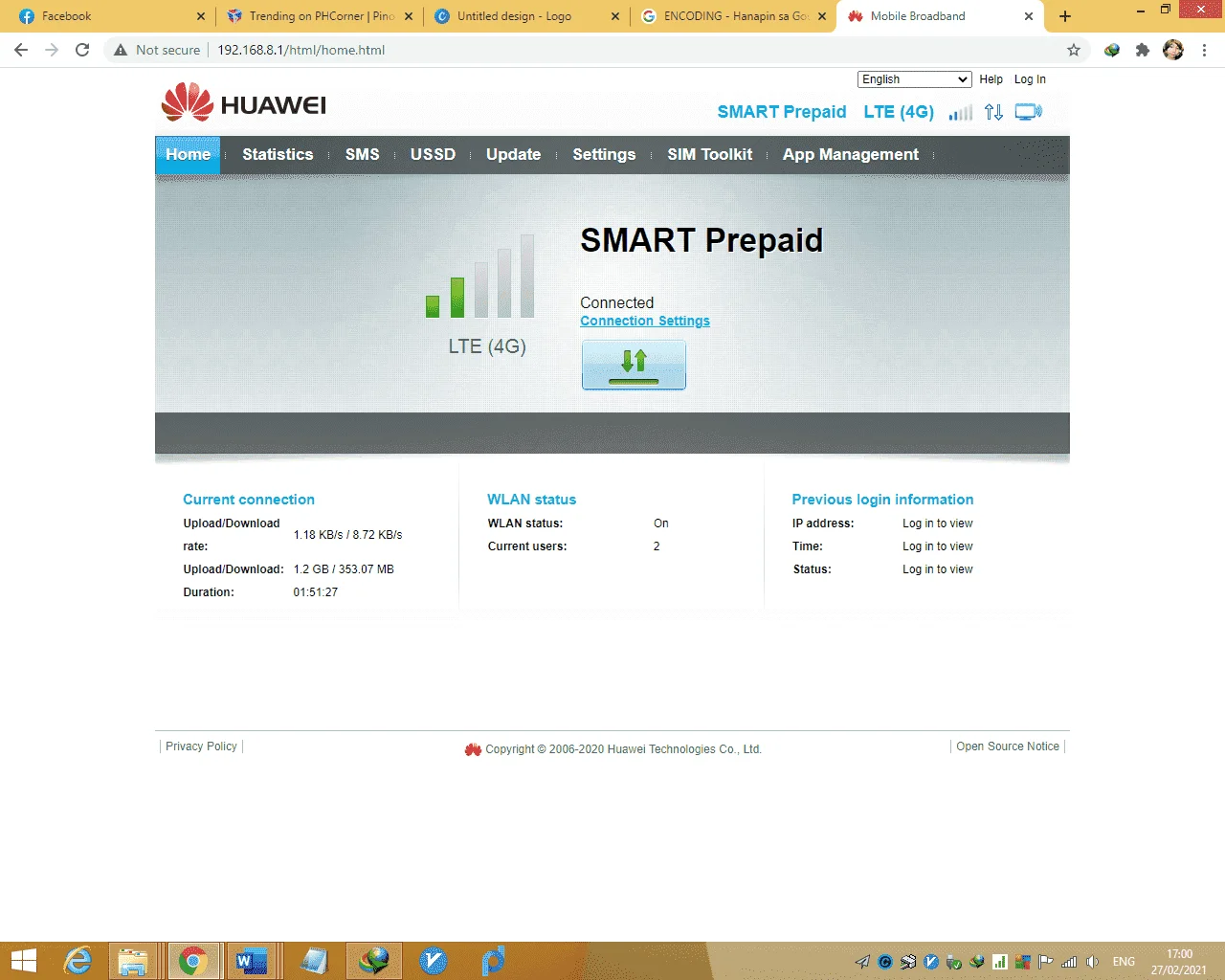The width and height of the screenshot is (1225, 980).
Task: Select the Home tab
Action: coord(188,154)
